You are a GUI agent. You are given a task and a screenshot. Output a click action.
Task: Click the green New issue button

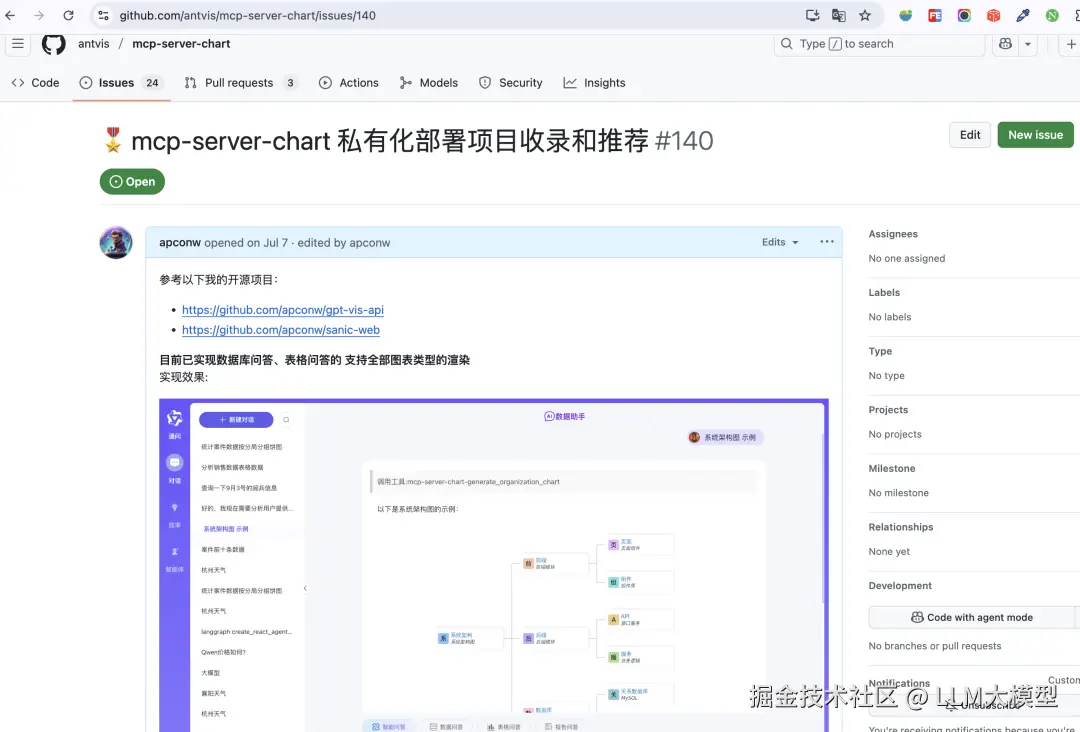tap(1035, 135)
